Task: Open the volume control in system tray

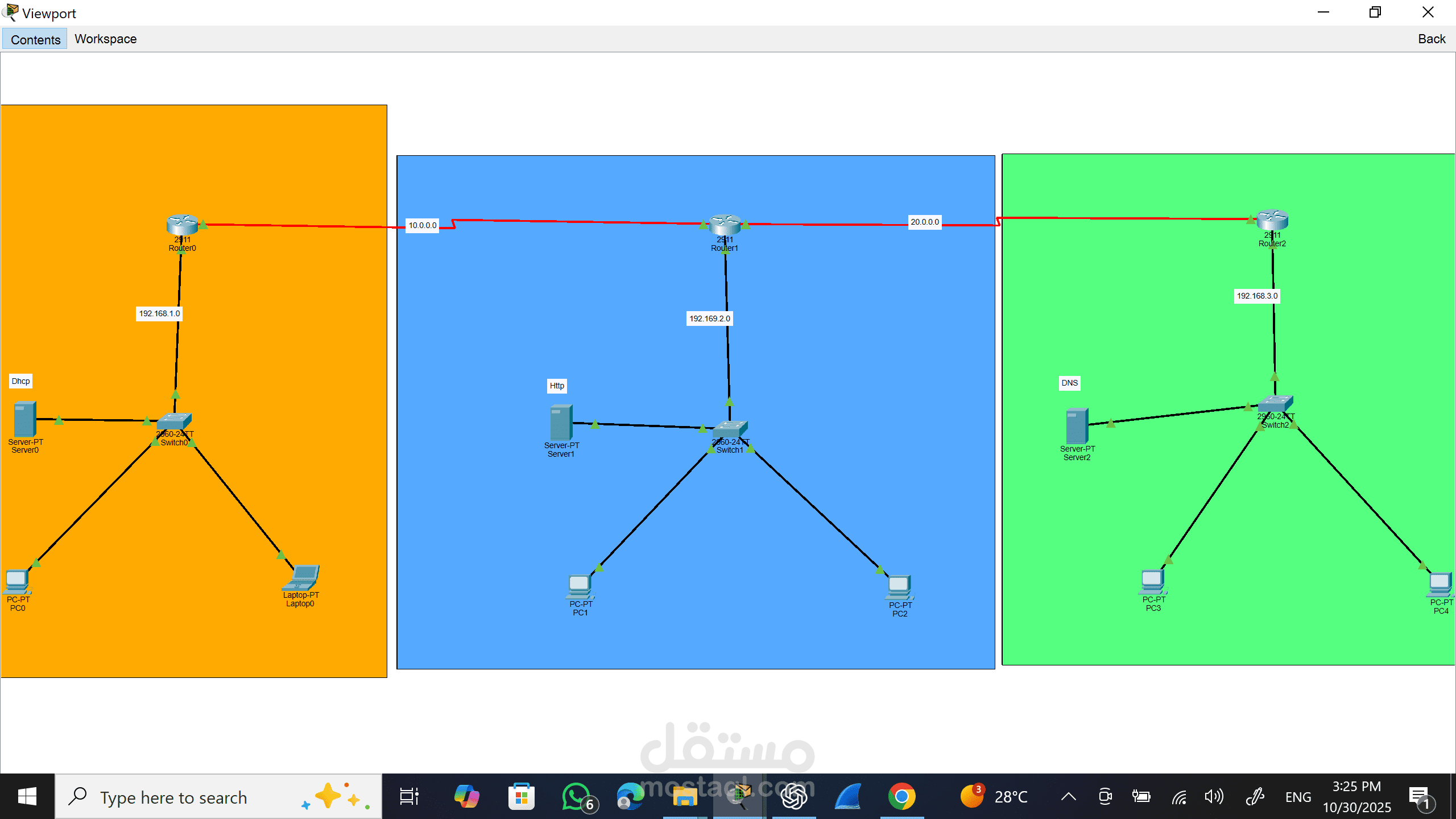Action: click(x=1213, y=796)
